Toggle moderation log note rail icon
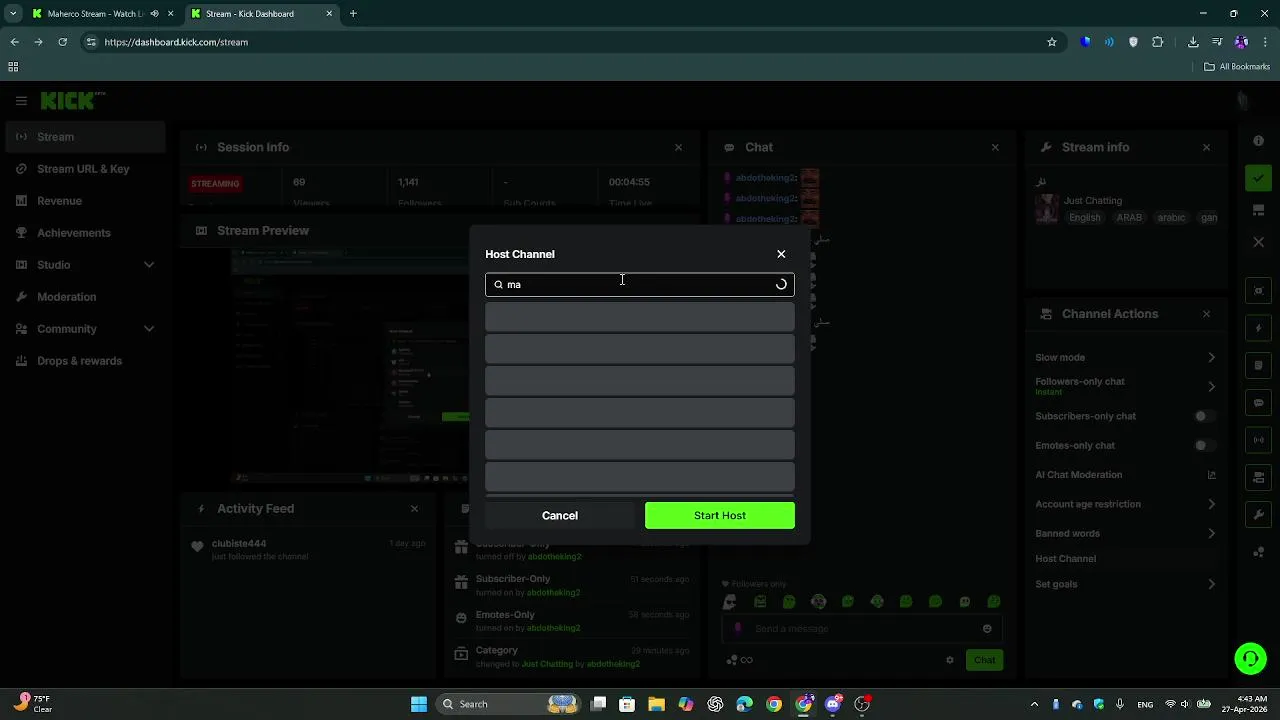 coord(1259,365)
